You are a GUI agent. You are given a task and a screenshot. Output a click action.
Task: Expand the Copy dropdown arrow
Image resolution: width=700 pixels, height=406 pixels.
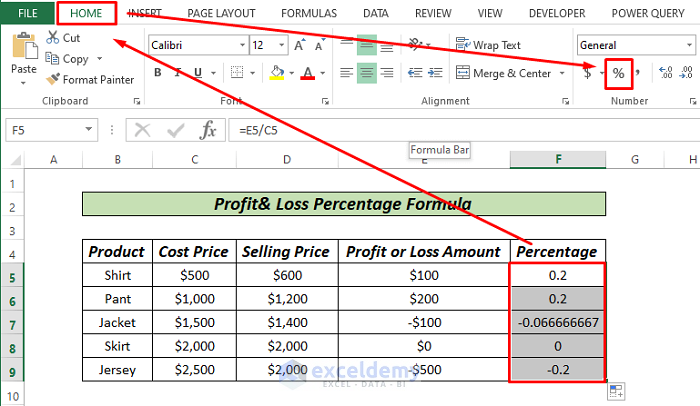(100, 59)
